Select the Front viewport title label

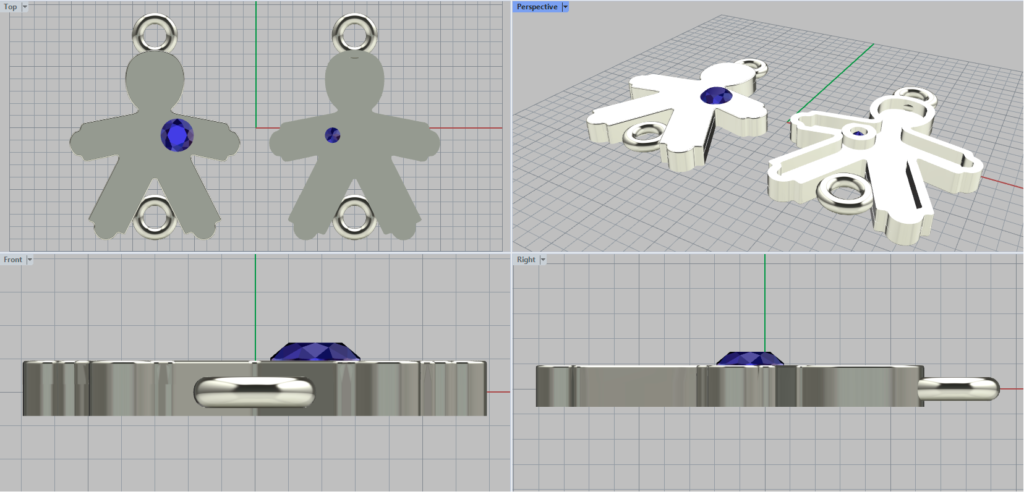tap(13, 260)
